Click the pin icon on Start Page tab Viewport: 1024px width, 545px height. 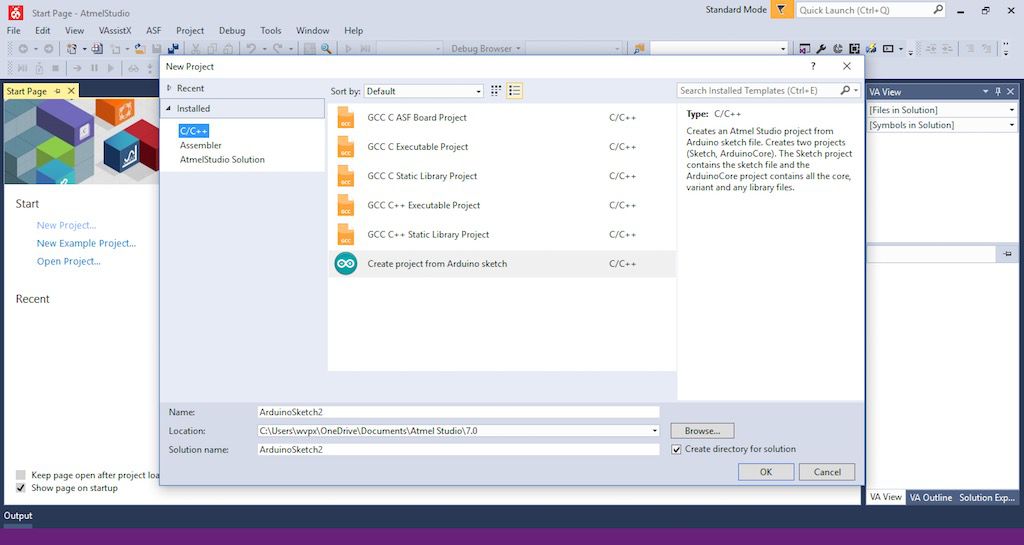coord(58,91)
